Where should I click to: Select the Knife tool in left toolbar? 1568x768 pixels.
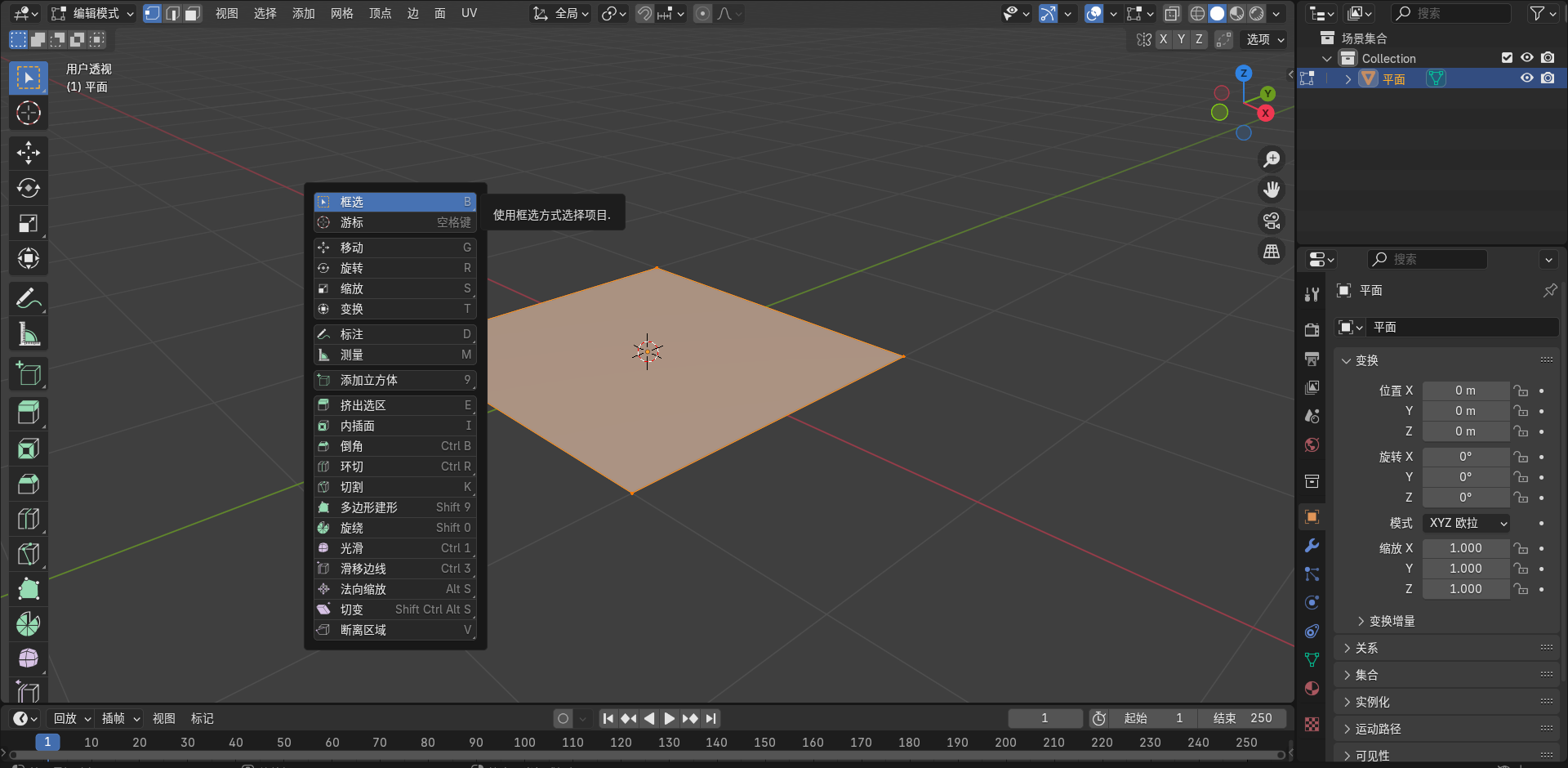click(29, 554)
